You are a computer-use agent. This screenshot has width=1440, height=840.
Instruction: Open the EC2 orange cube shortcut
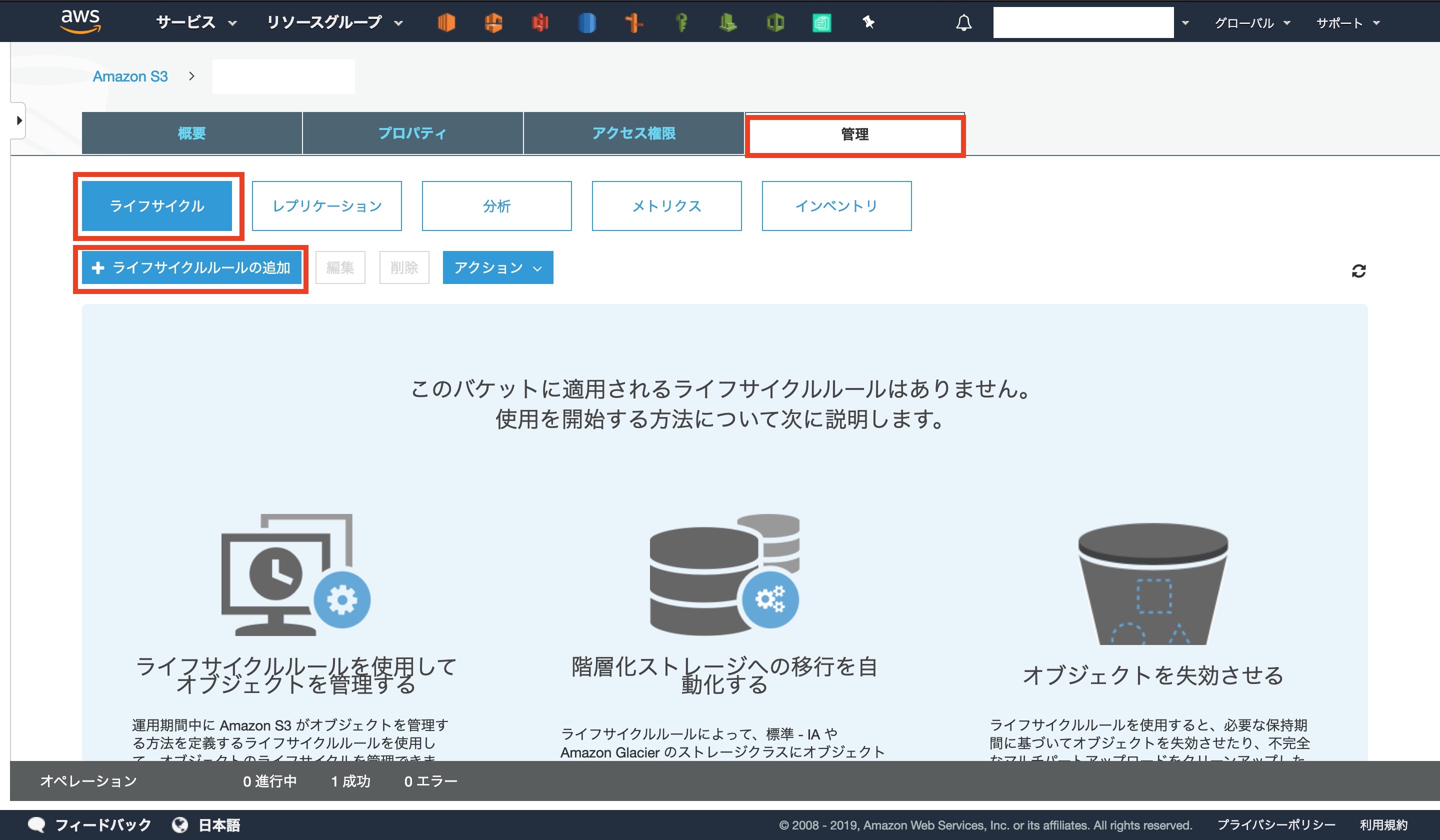(x=446, y=23)
